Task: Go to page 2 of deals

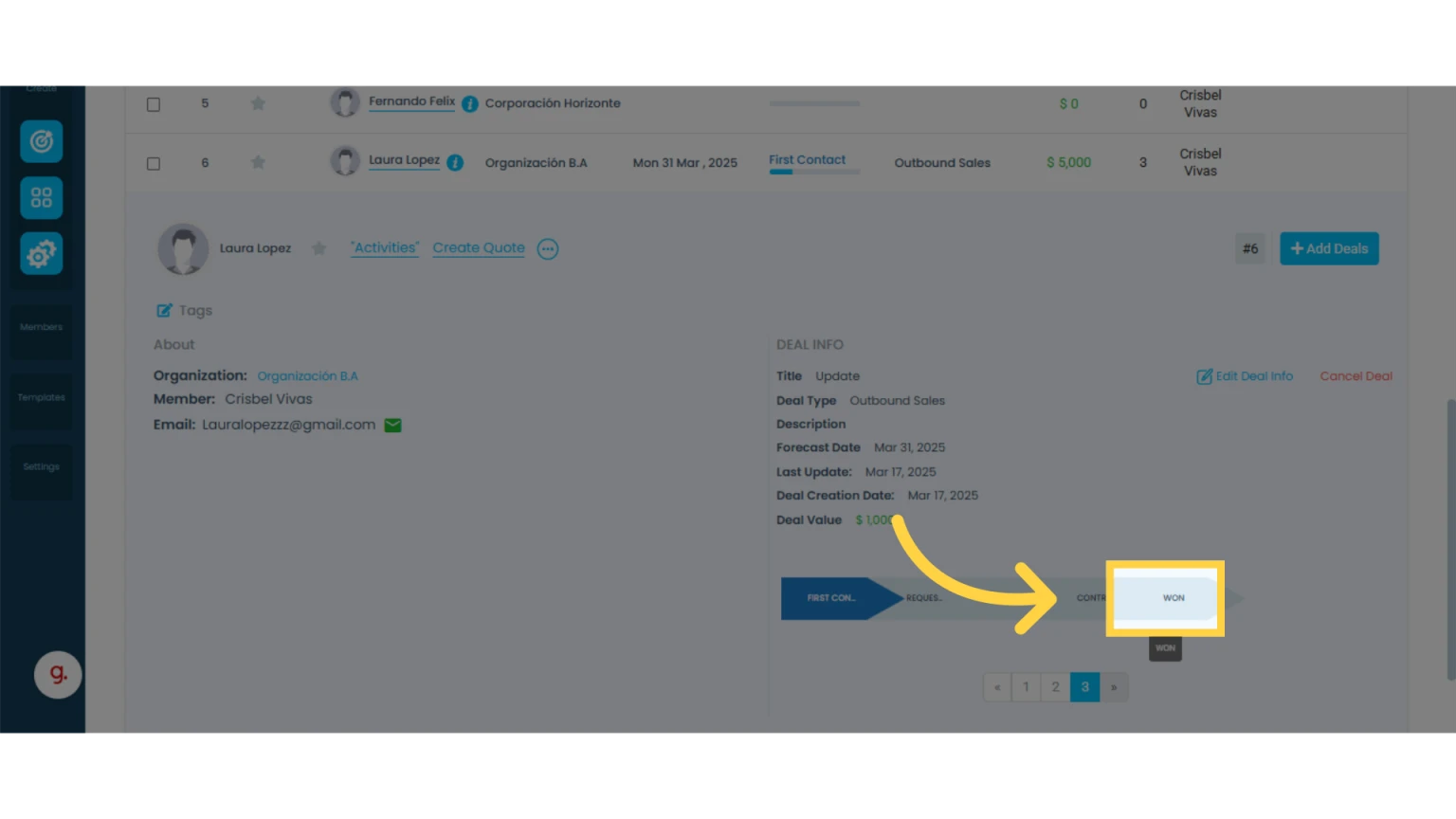Action: 1055,687
